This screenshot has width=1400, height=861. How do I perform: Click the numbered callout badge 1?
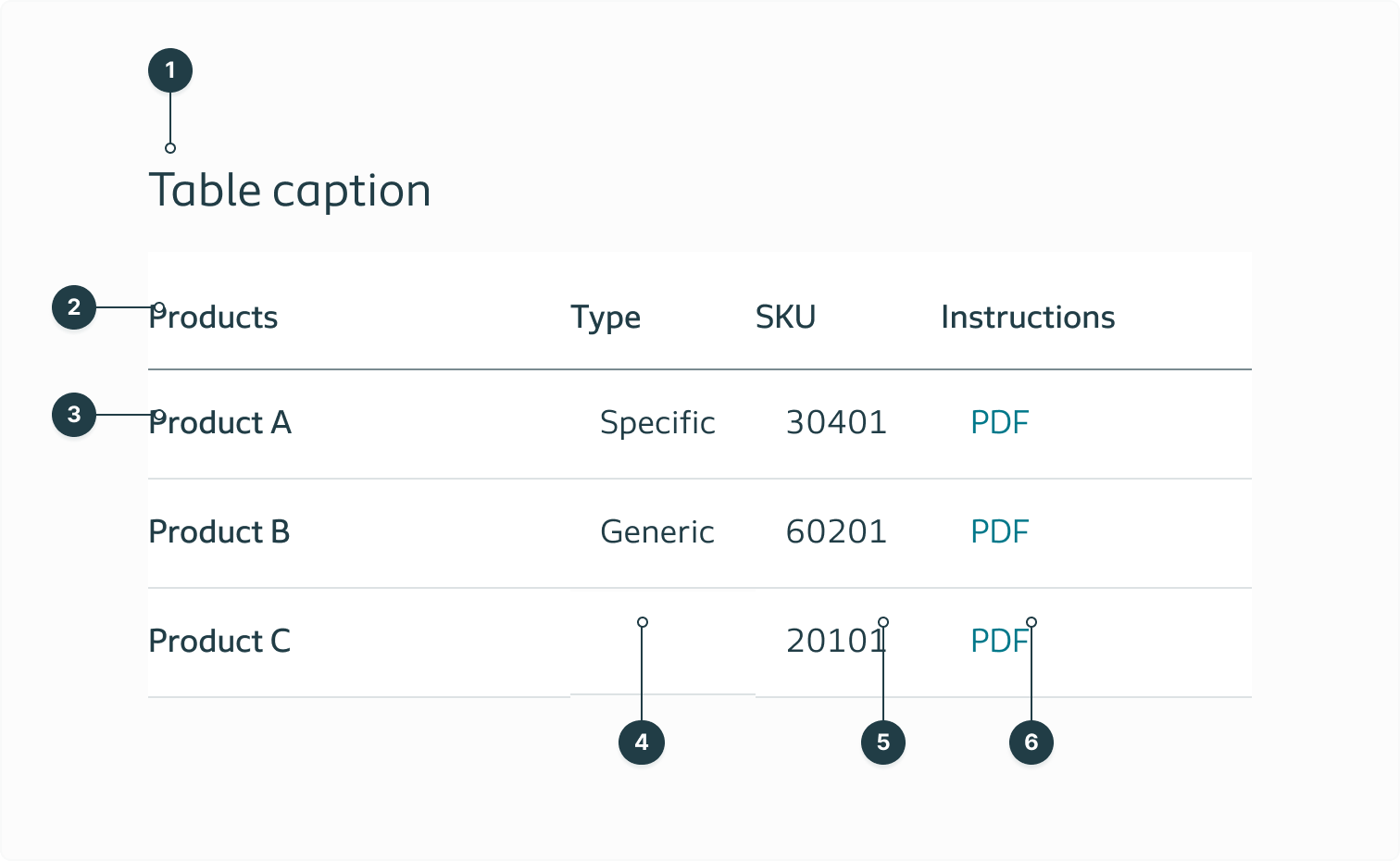tap(170, 69)
